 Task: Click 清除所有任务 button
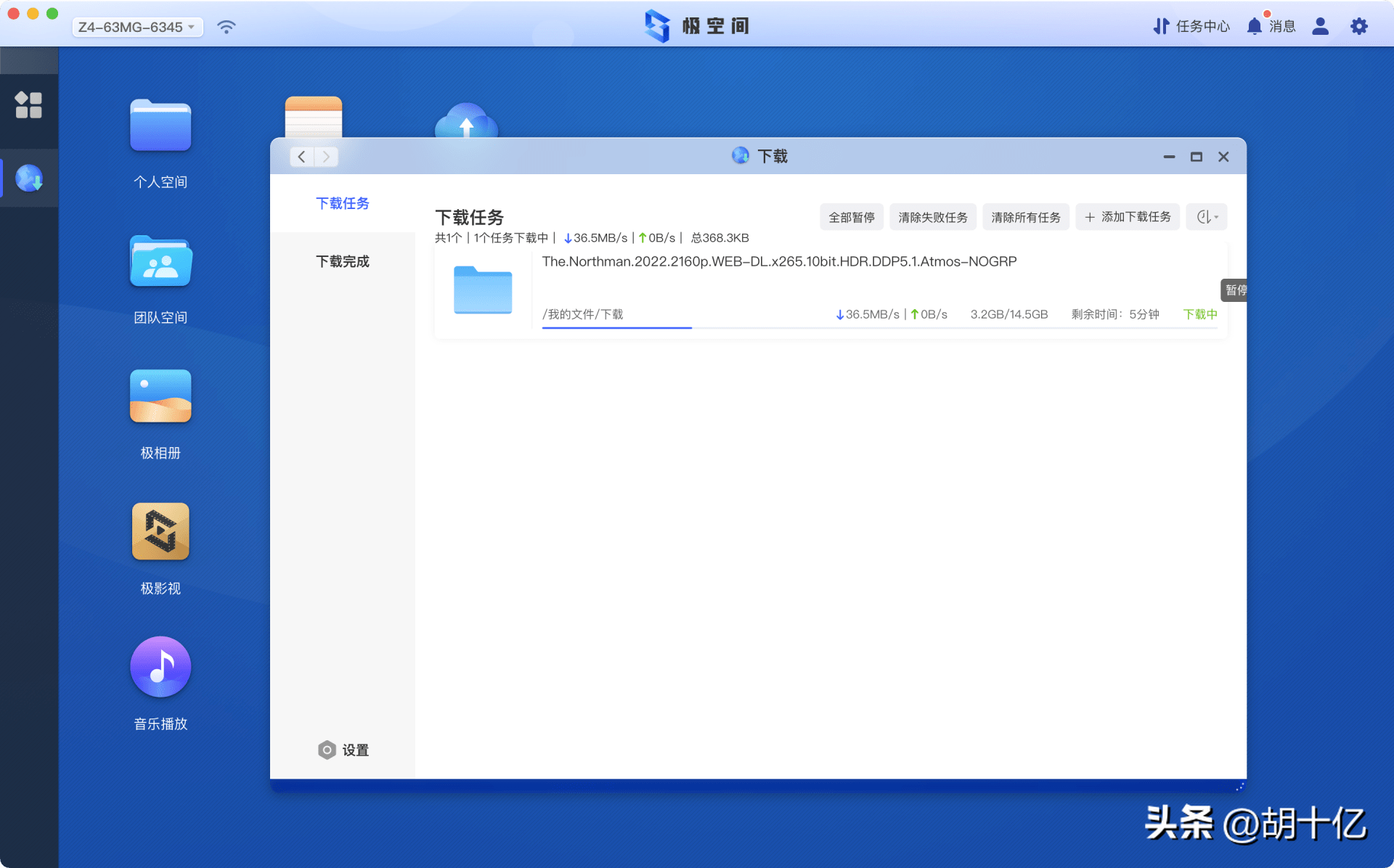[x=1026, y=217]
